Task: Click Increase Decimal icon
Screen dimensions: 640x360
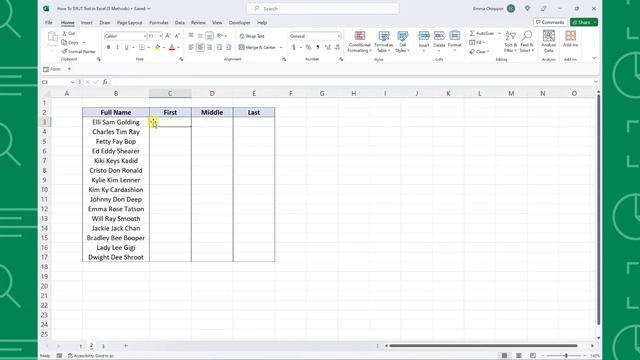Action: (x=327, y=47)
